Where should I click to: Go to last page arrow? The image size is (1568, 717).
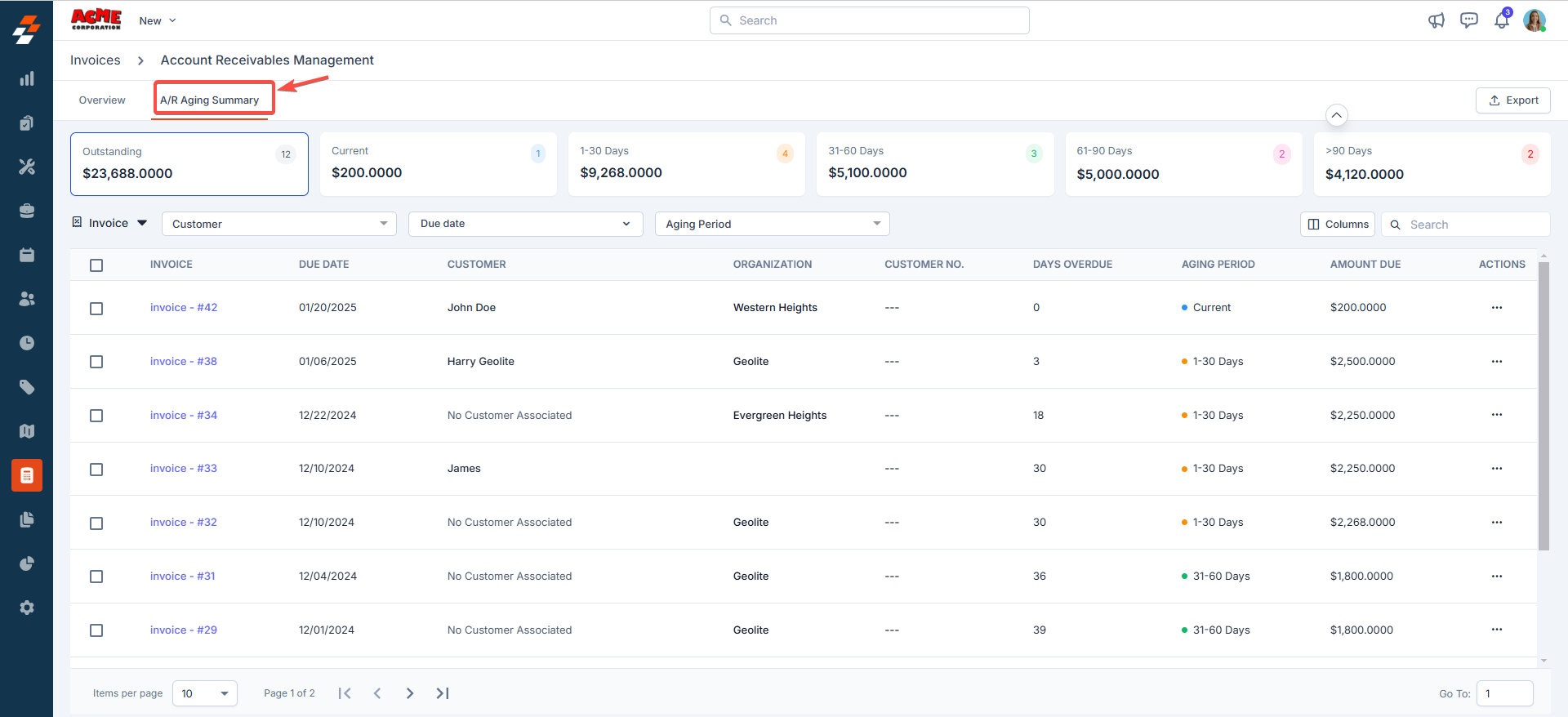[x=443, y=693]
